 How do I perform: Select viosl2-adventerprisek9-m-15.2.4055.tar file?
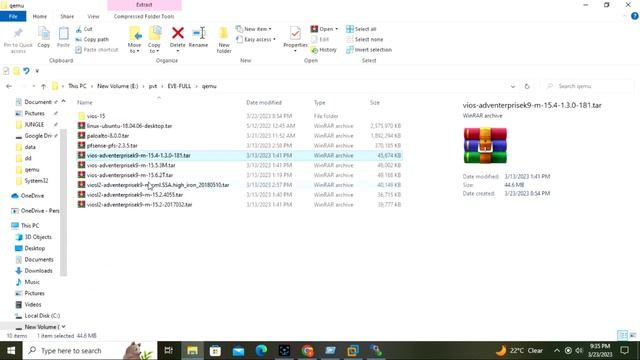[135, 195]
